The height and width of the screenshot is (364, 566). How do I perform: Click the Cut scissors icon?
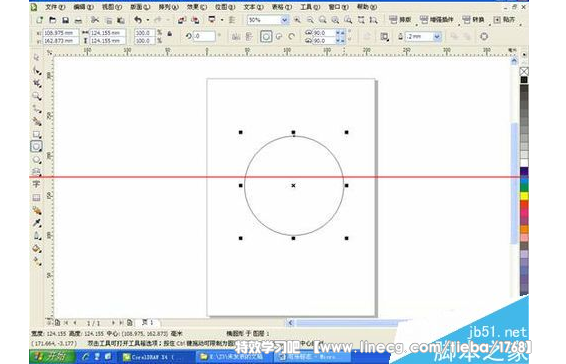pyautogui.click(x=95, y=20)
